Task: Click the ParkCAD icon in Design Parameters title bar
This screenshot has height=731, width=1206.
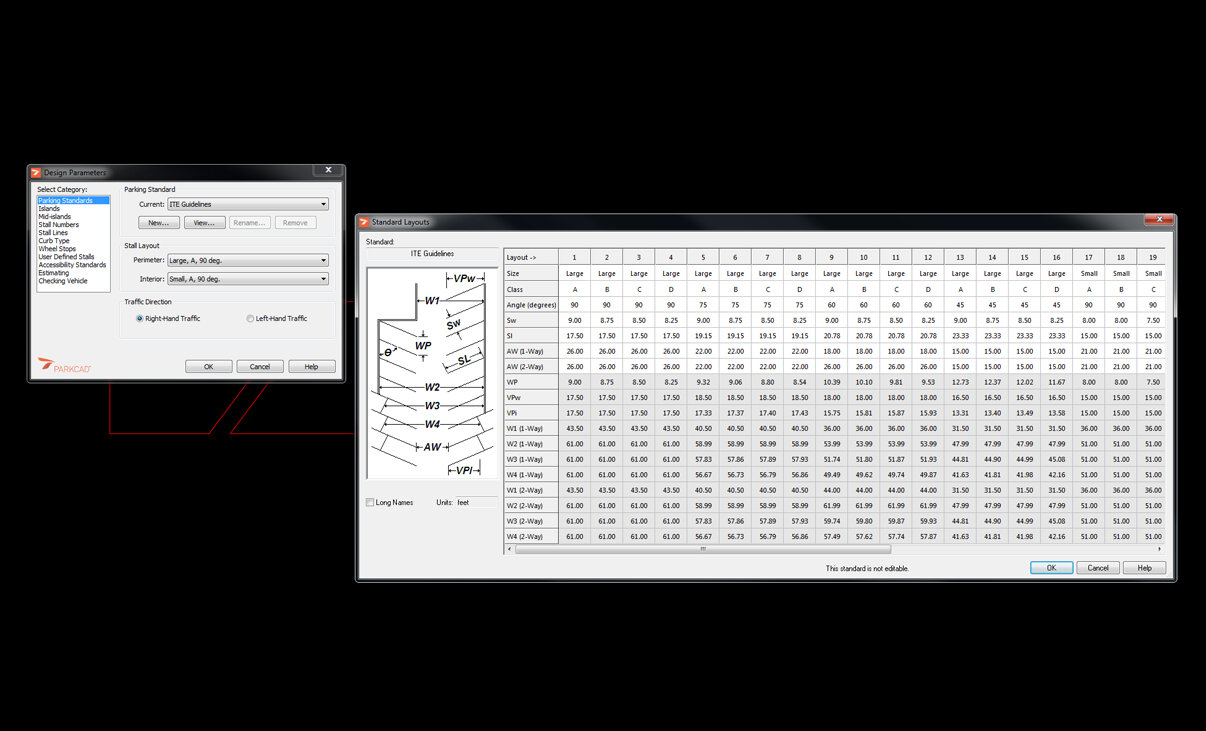Action: (36, 173)
